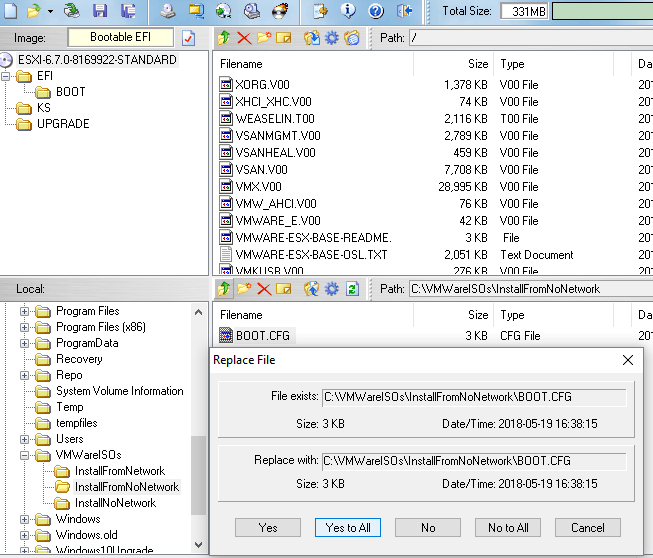Click local tree scrollbar down arrow

(x=199, y=545)
